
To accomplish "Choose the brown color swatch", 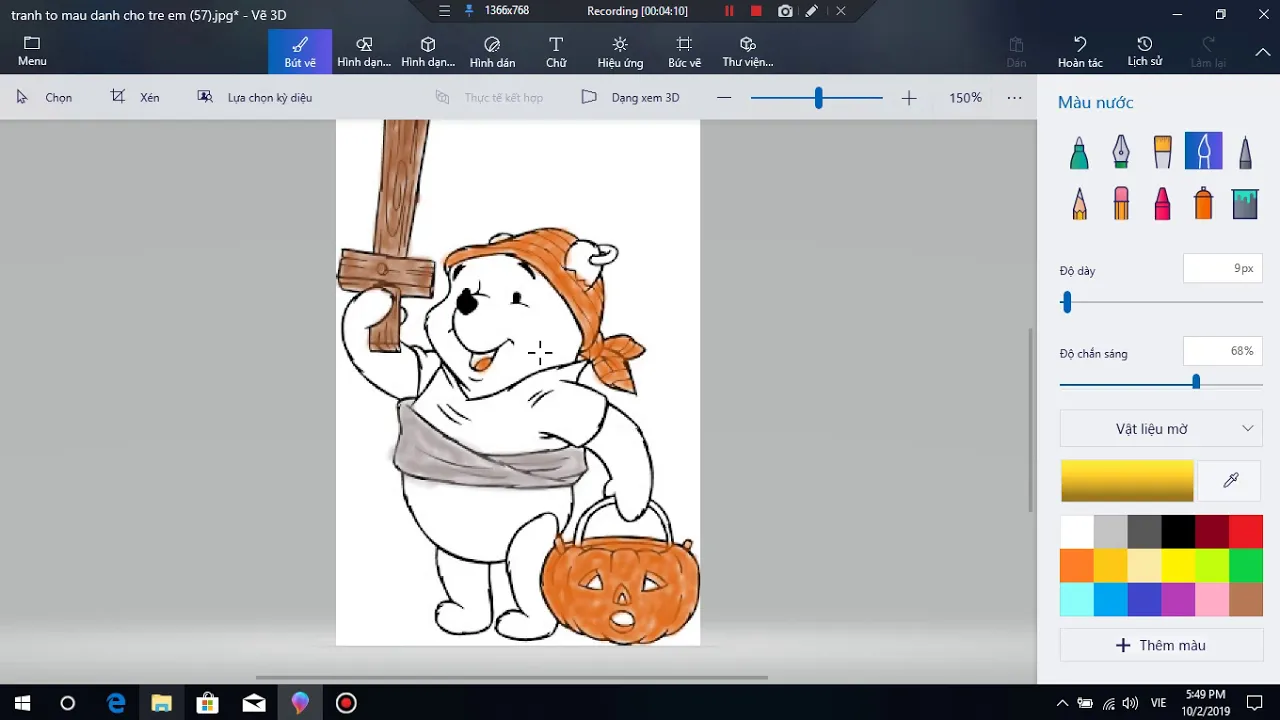I will pyautogui.click(x=1246, y=600).
